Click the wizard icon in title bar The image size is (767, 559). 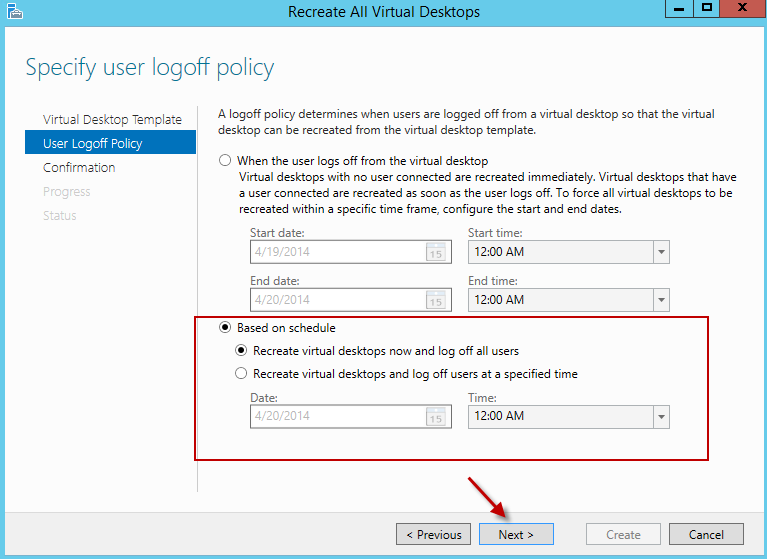point(13,12)
